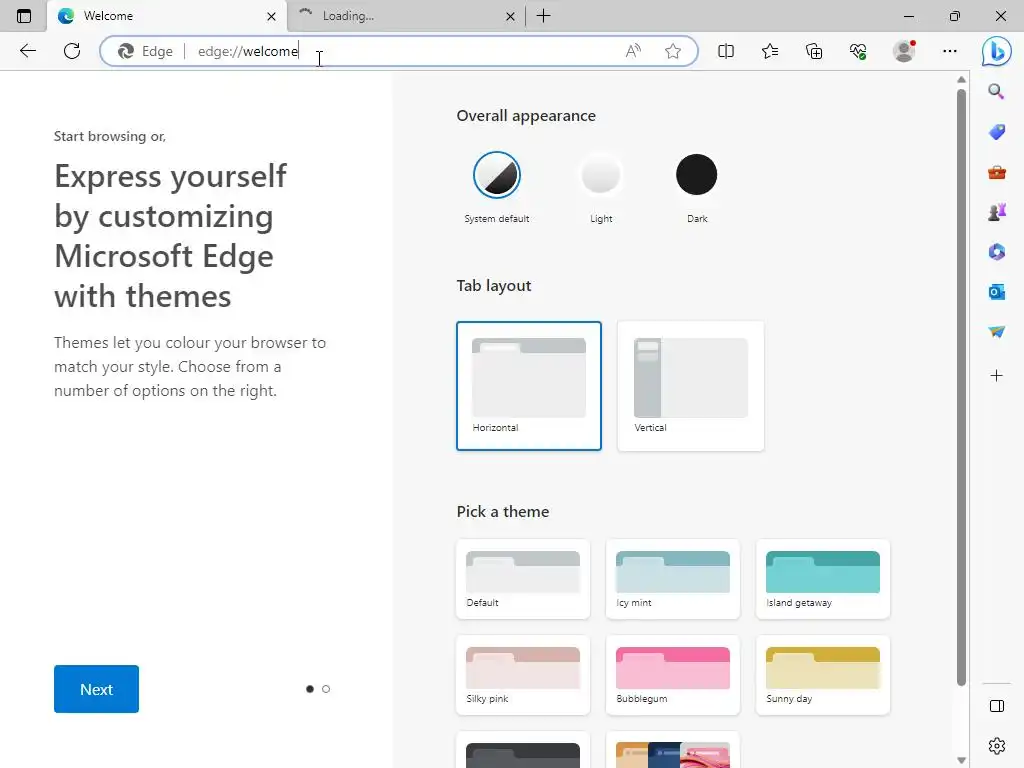The image size is (1024, 768).
Task: Go back with the back arrow
Action: coord(27,51)
